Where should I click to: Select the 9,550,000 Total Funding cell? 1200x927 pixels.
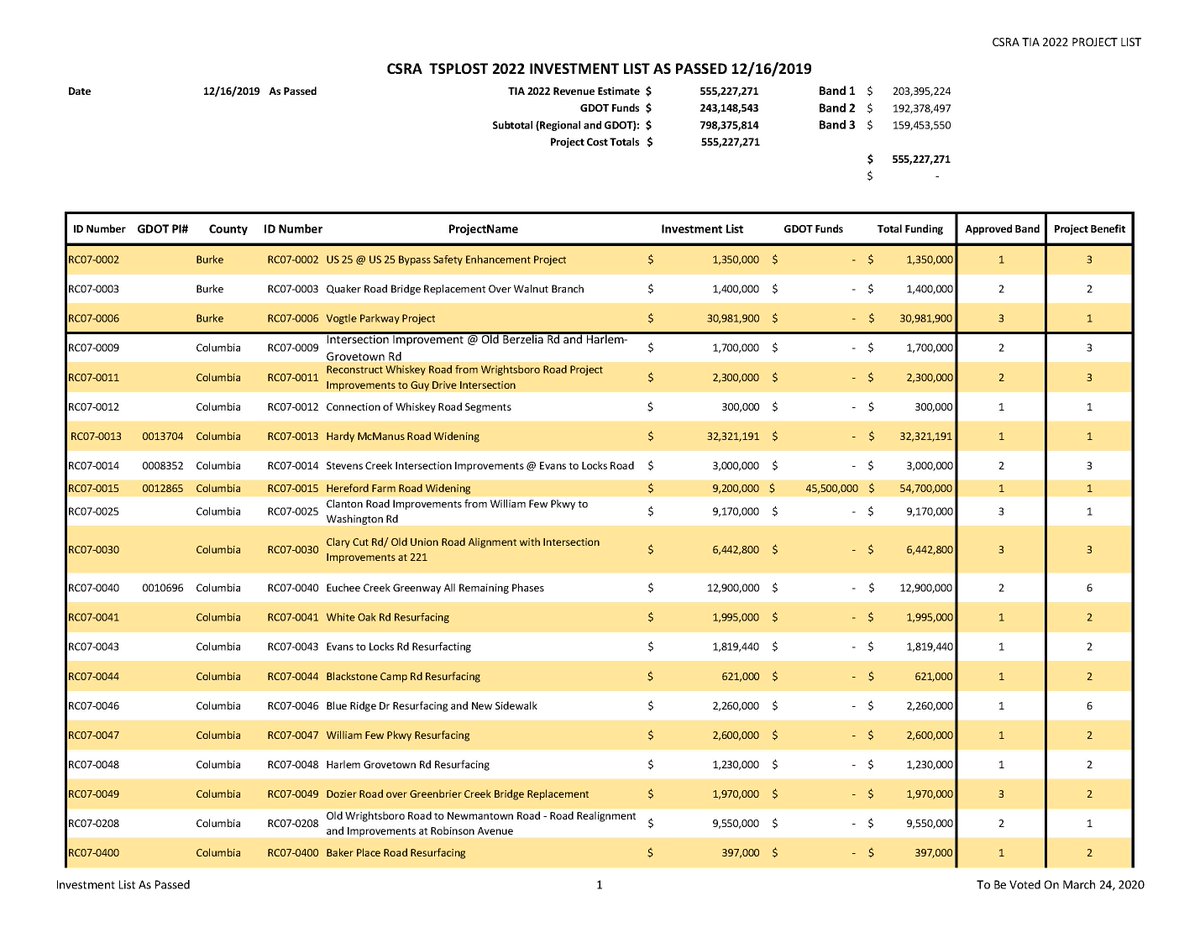(928, 823)
